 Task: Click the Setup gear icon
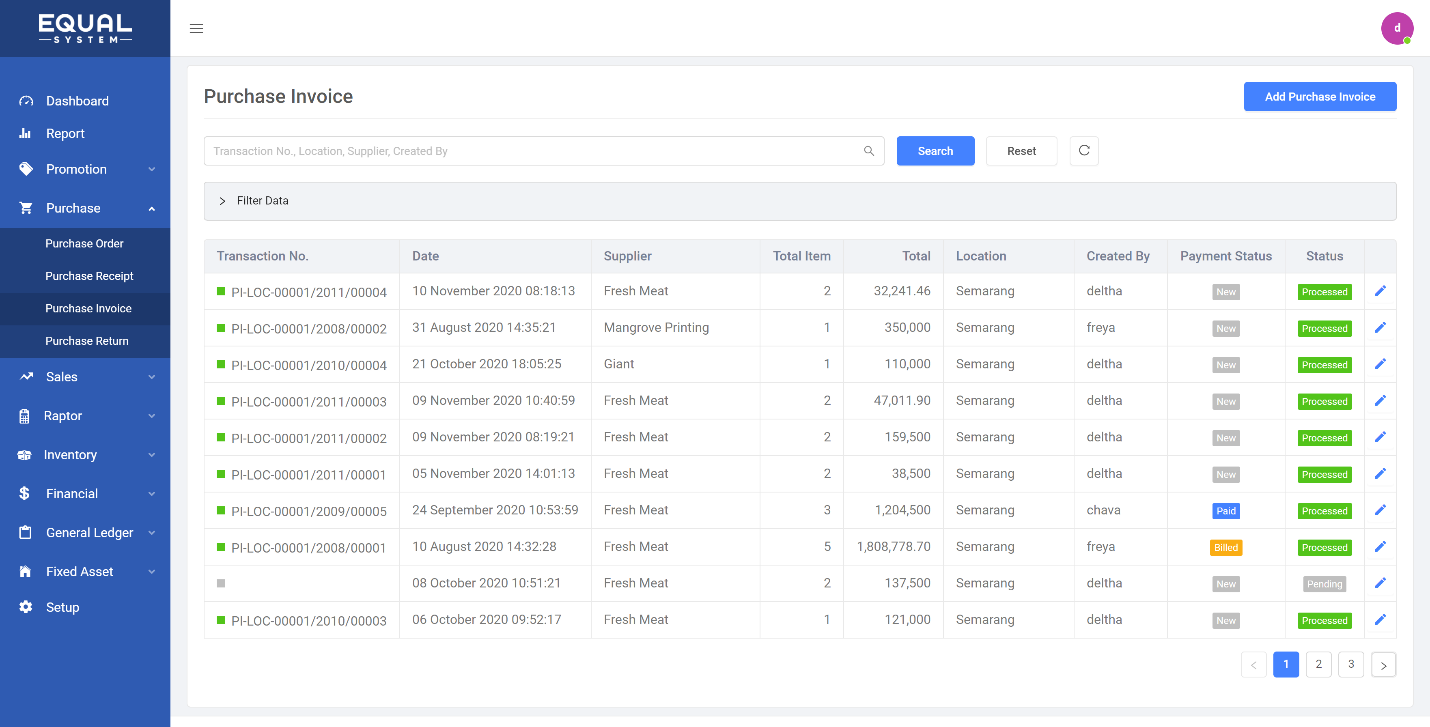point(26,607)
